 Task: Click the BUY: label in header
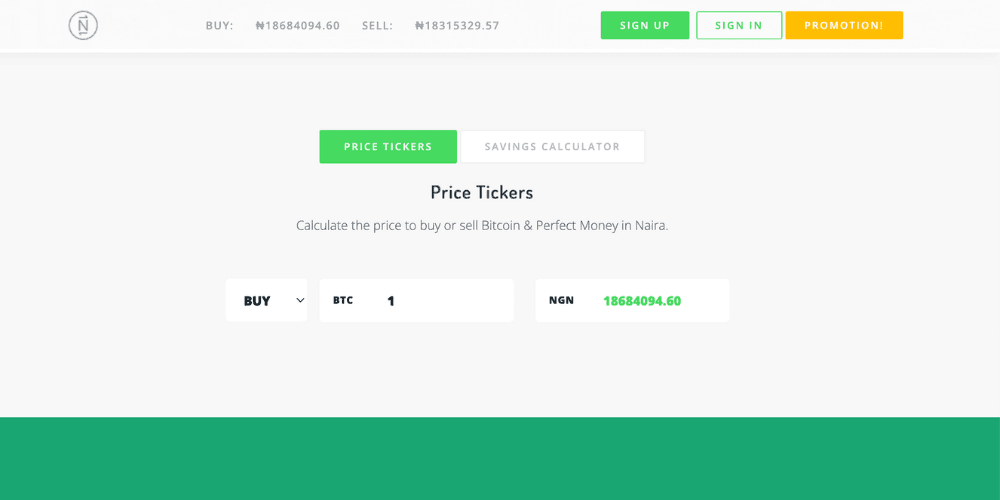click(219, 26)
